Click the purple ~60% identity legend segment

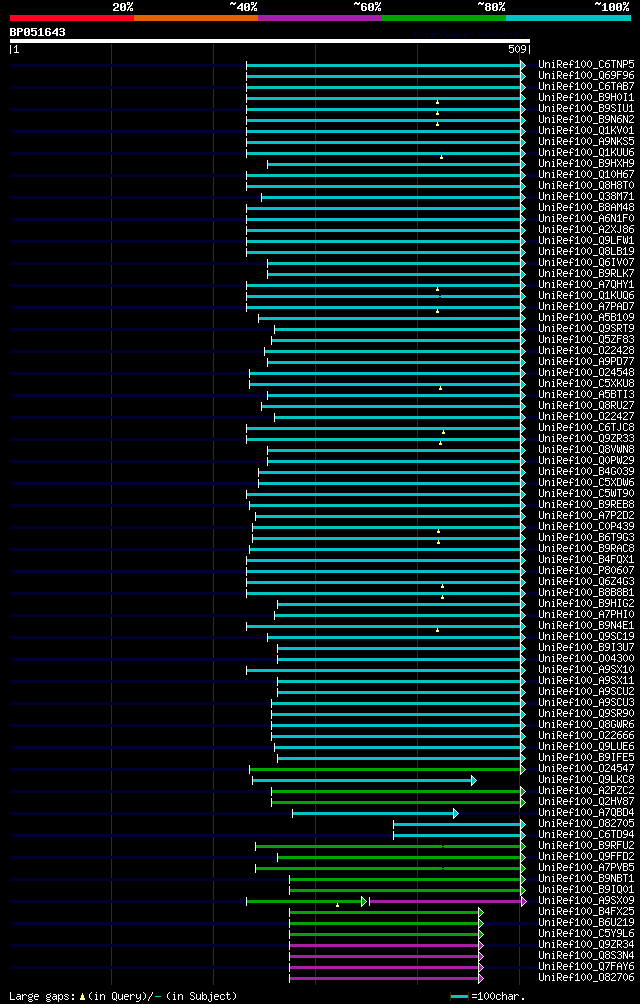(x=320, y=18)
